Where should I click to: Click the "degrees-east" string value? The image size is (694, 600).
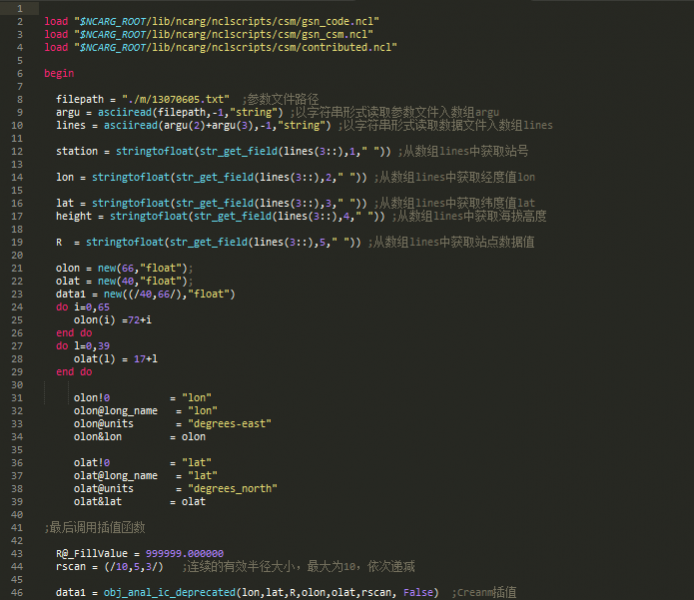point(229,423)
